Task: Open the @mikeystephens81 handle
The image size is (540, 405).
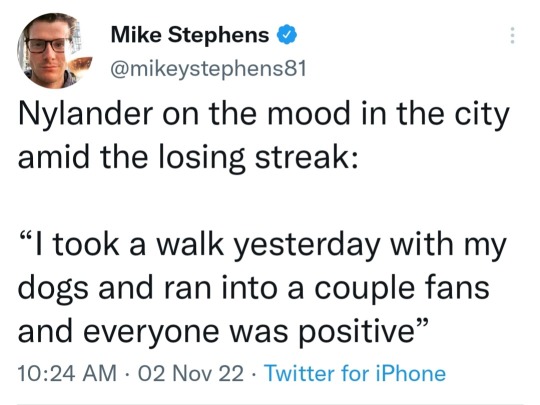Action: [x=208, y=68]
